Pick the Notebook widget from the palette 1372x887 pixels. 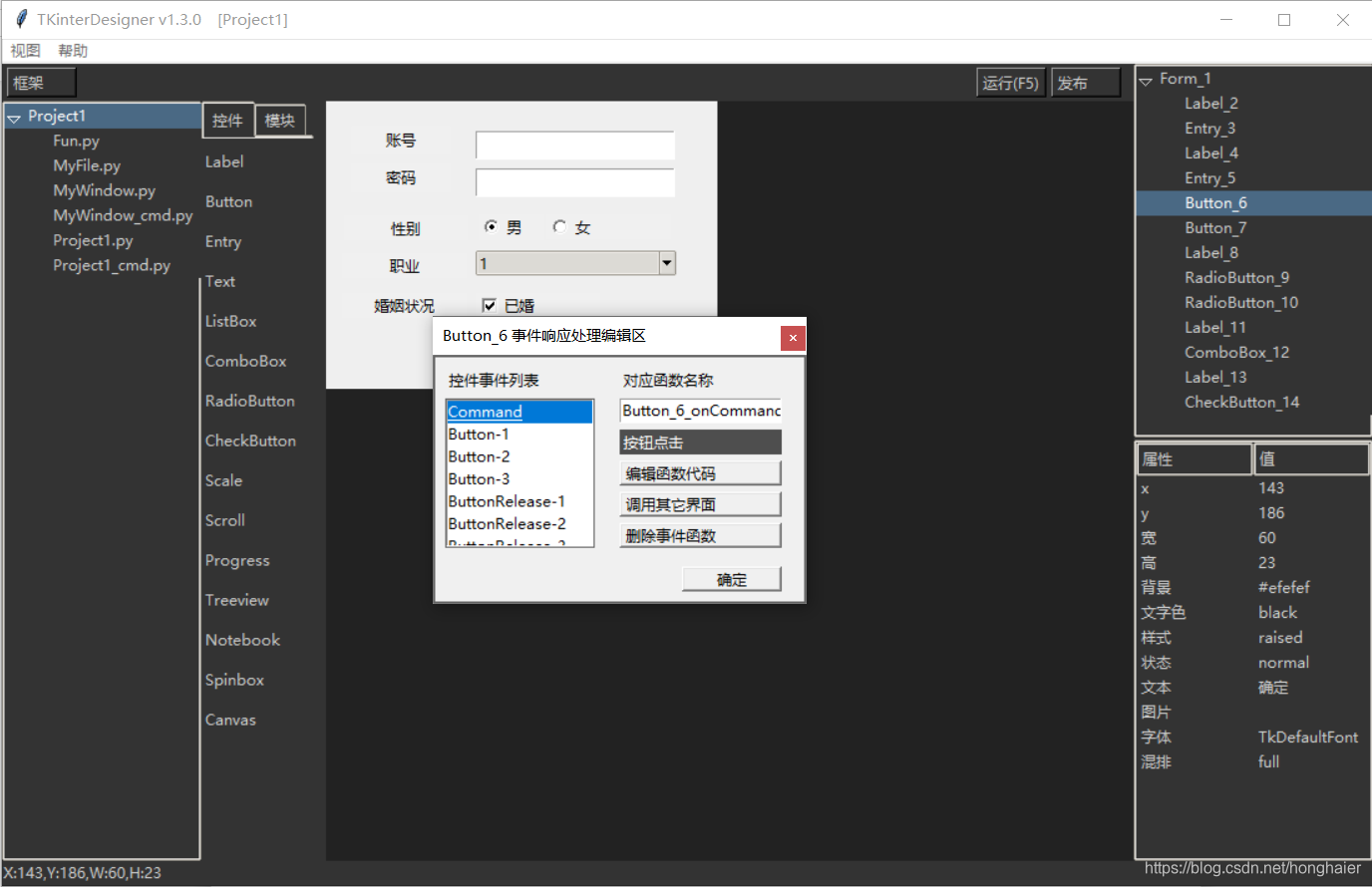(242, 640)
